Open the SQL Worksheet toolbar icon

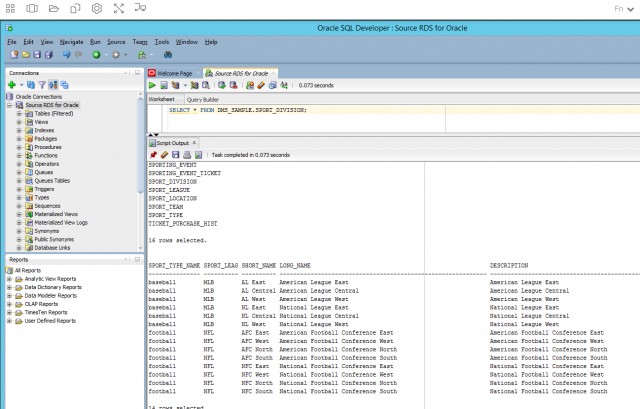coord(142,55)
